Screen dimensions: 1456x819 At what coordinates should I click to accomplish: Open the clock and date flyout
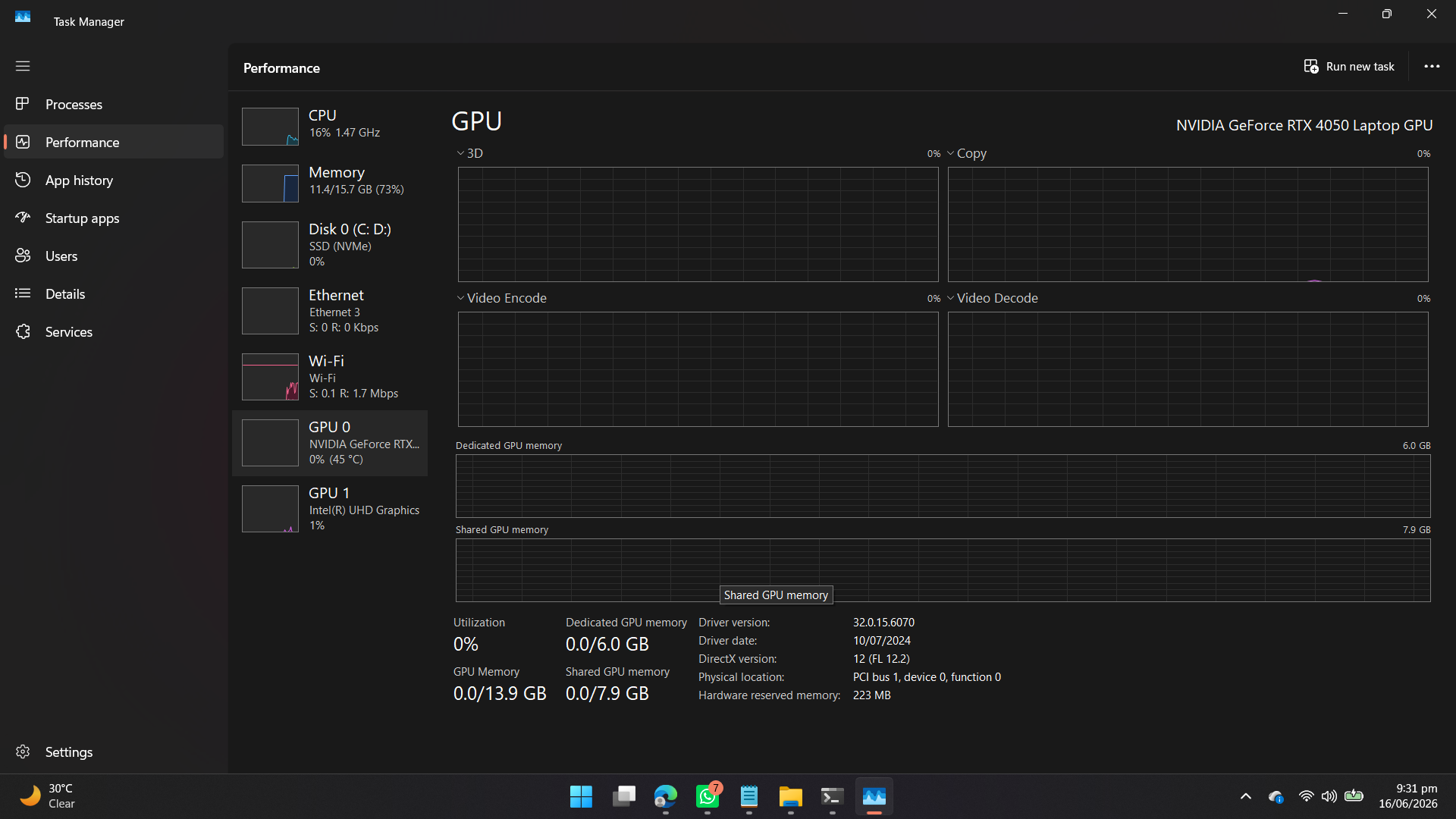(1407, 796)
